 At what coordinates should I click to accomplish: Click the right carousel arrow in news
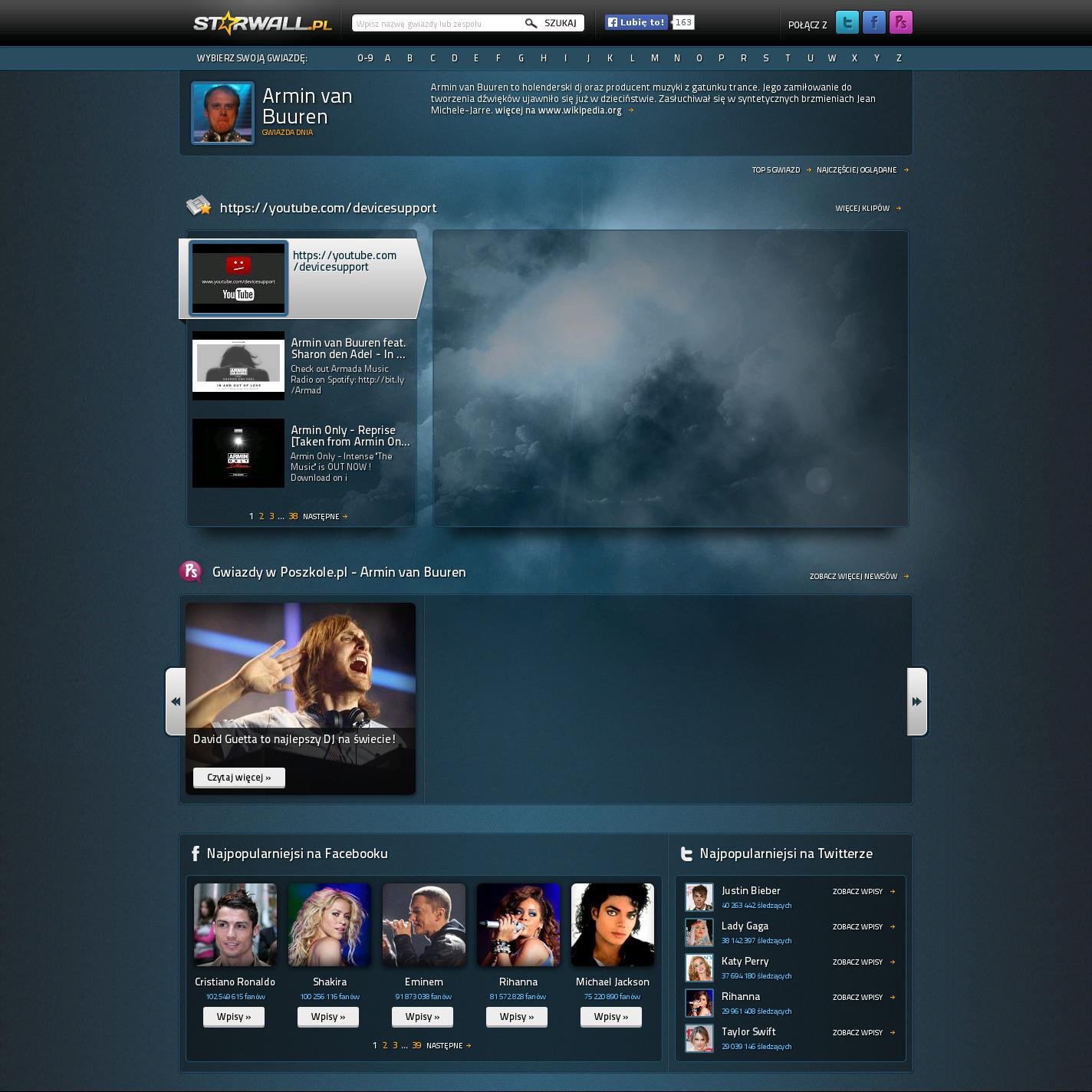click(916, 702)
